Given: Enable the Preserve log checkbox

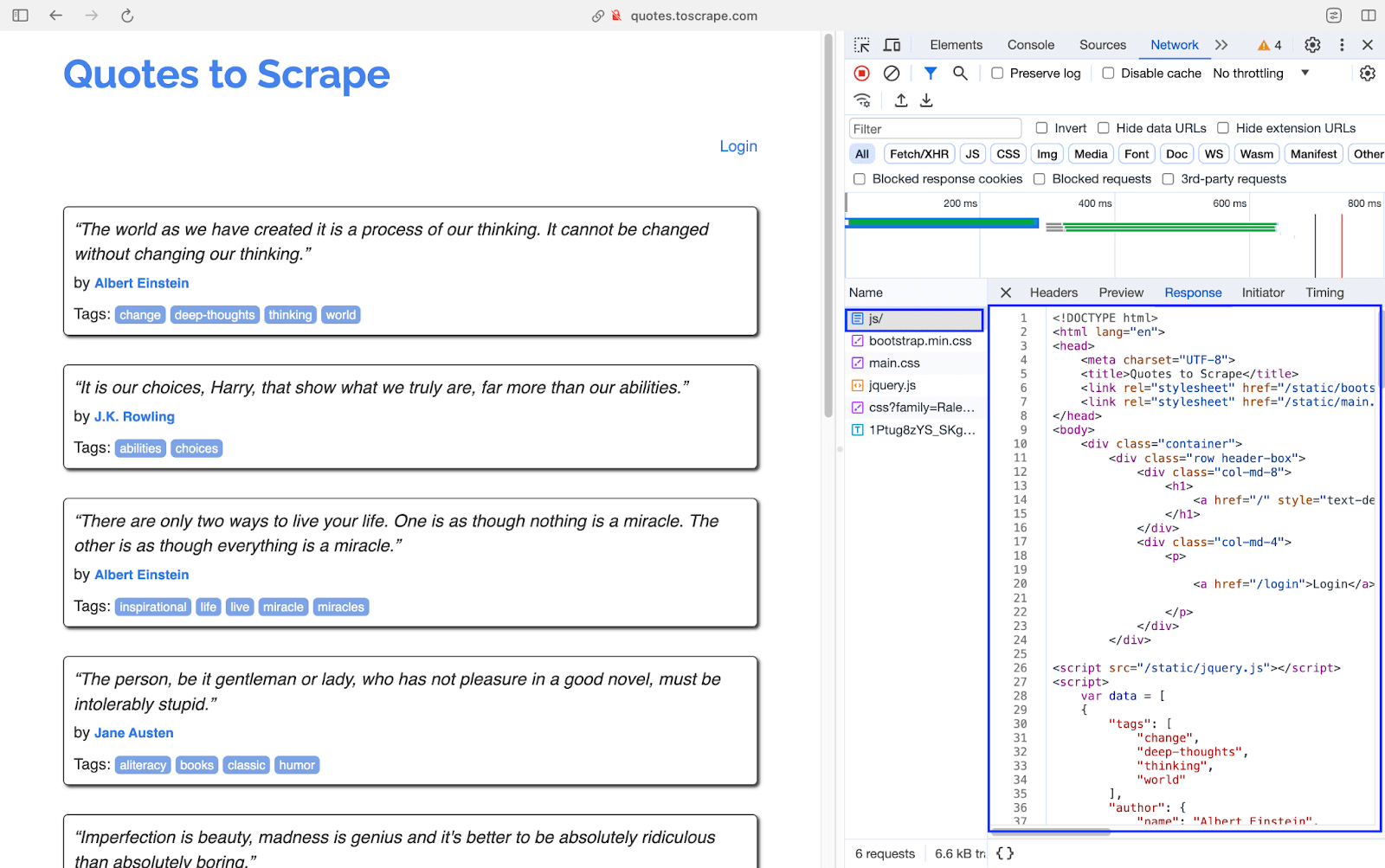Looking at the screenshot, I should click(x=997, y=74).
